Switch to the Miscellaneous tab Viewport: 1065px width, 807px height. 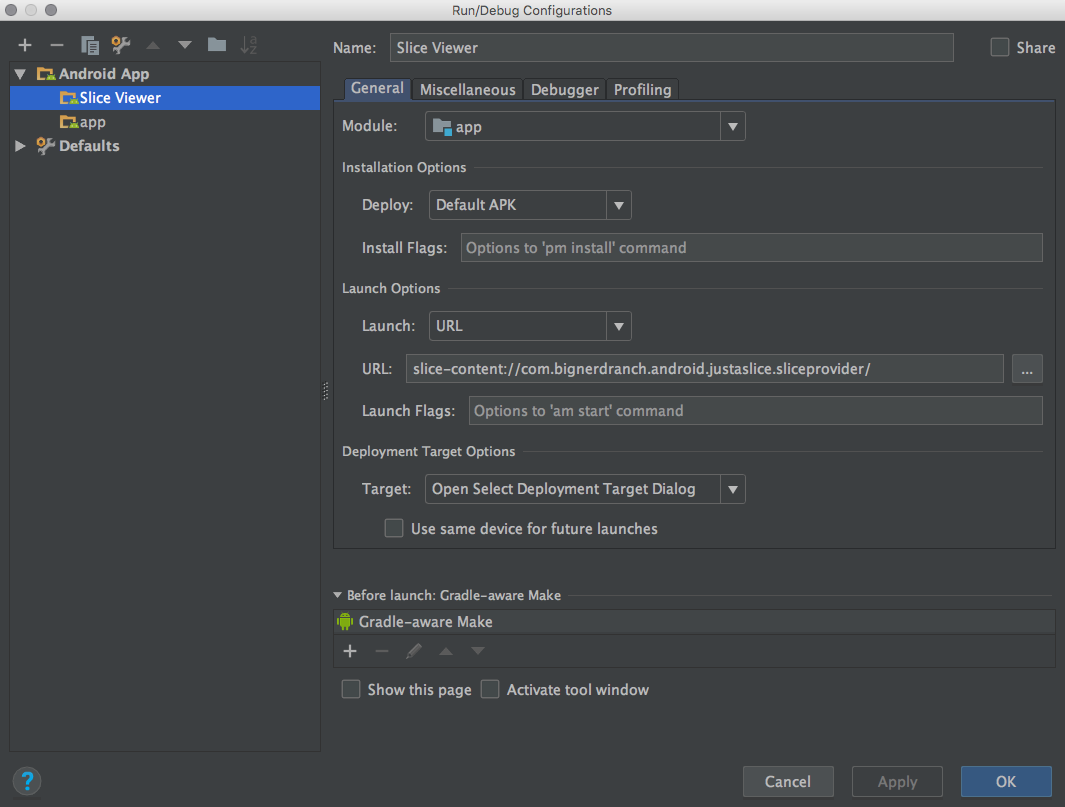[467, 90]
